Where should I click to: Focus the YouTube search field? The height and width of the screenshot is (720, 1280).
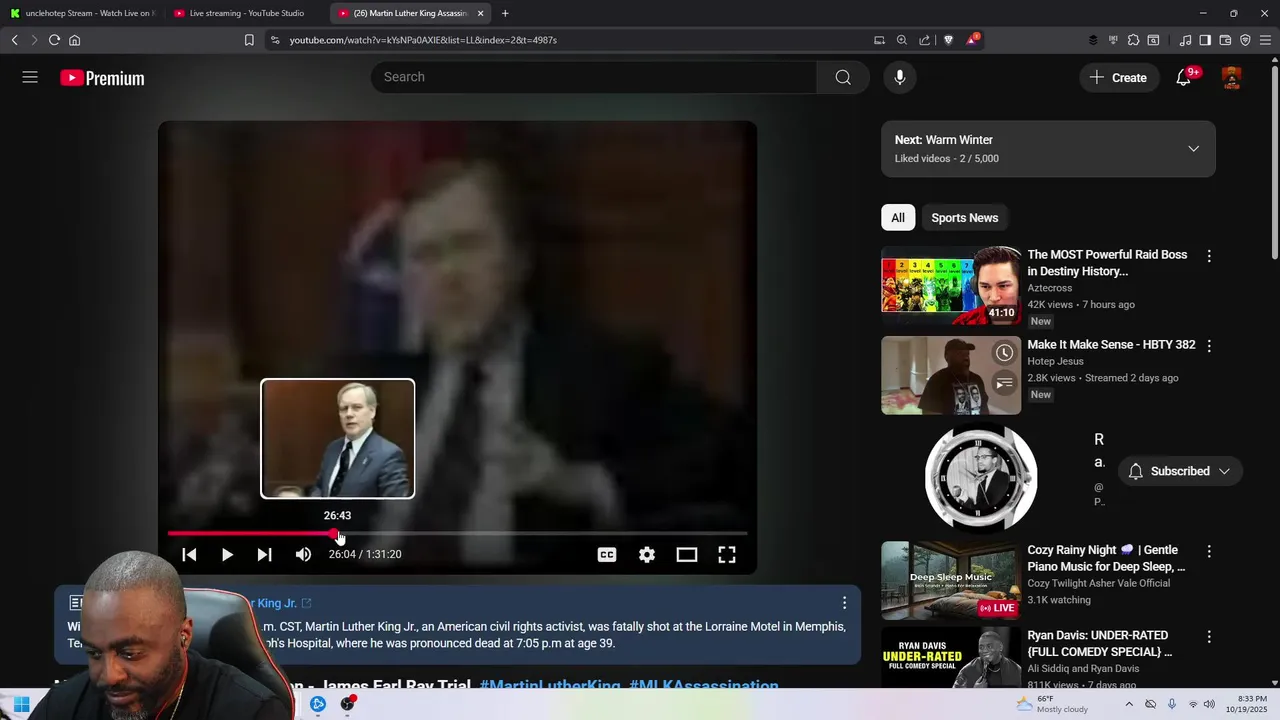[594, 77]
